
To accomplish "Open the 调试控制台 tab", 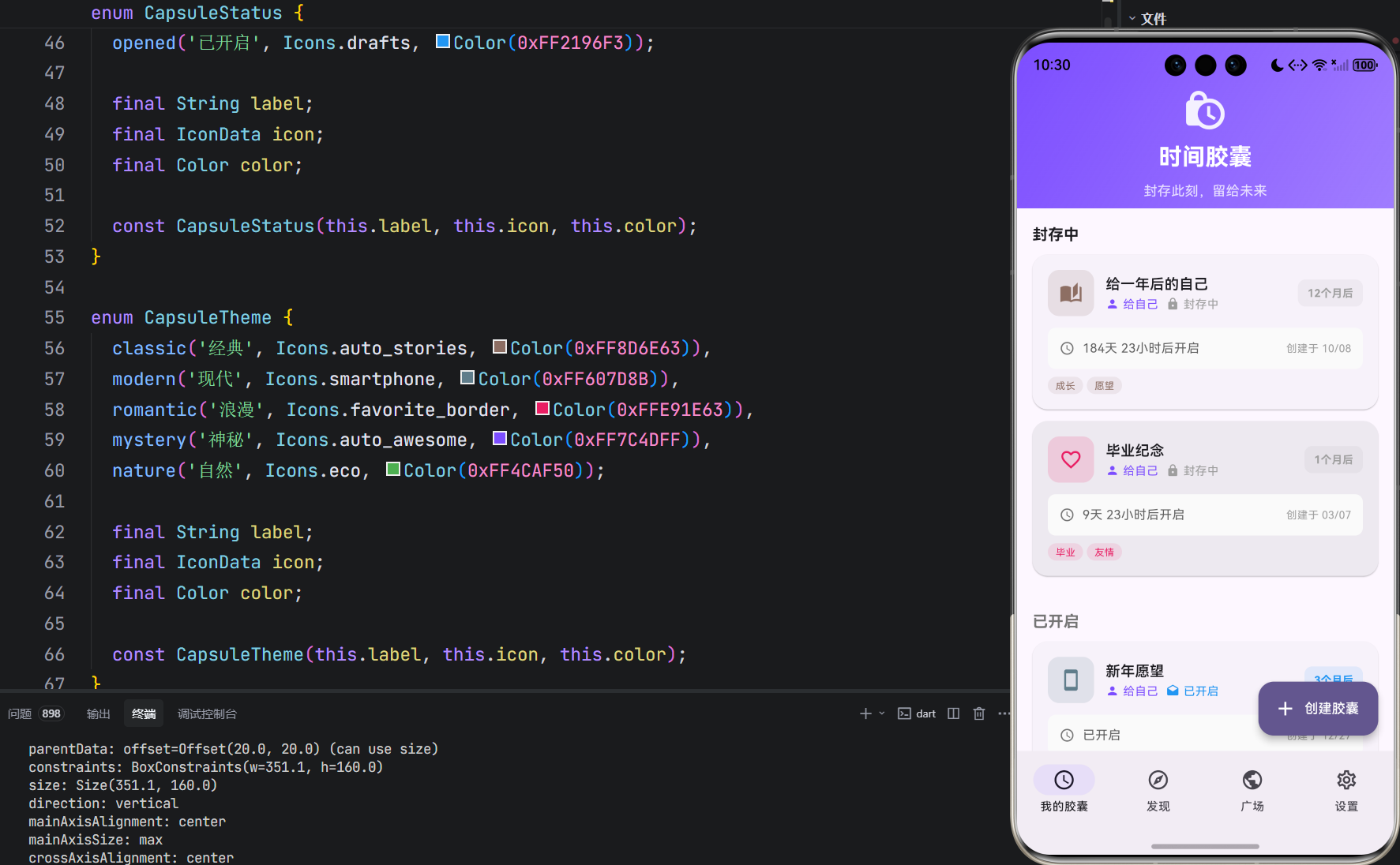I will (x=207, y=713).
